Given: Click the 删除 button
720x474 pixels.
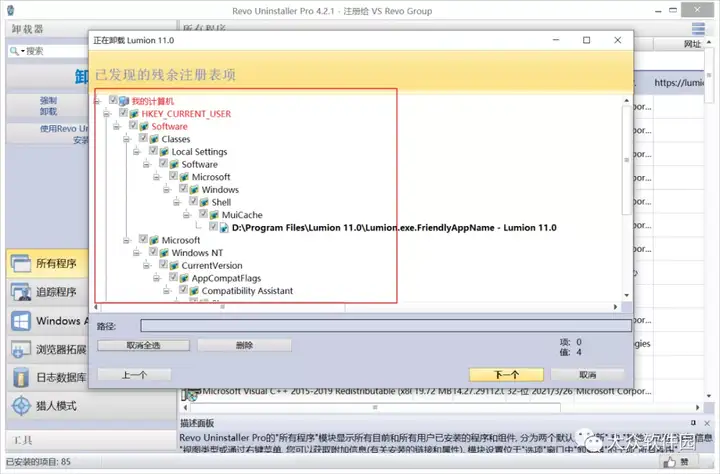Looking at the screenshot, I should pyautogui.click(x=244, y=345).
